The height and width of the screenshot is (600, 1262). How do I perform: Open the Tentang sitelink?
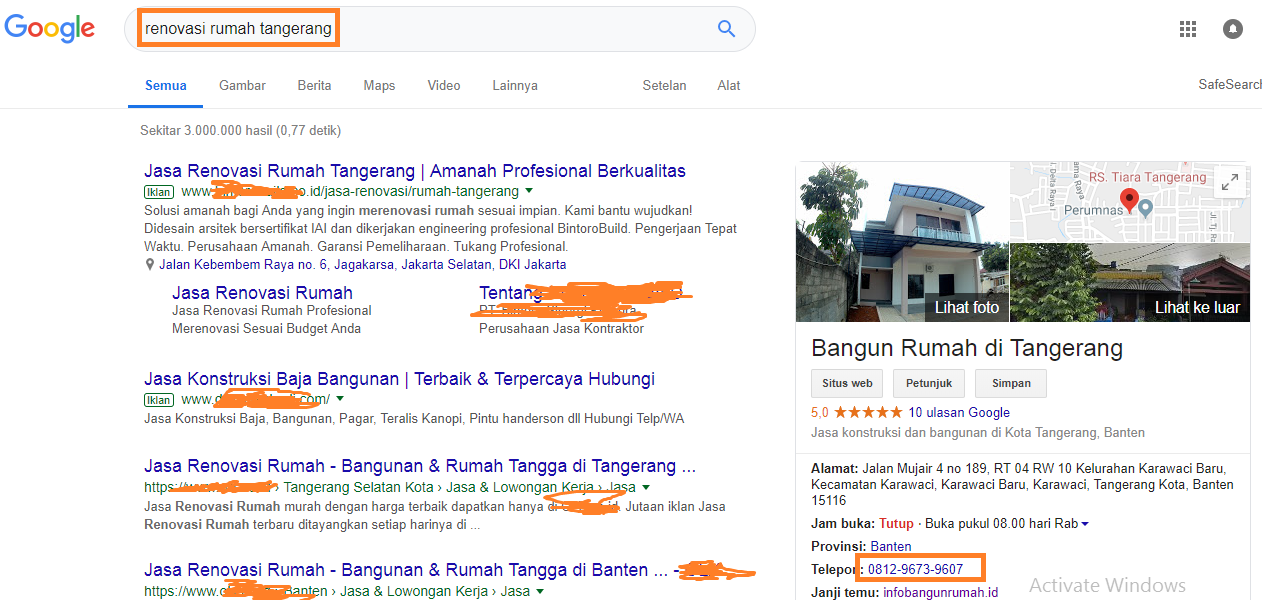(x=509, y=293)
